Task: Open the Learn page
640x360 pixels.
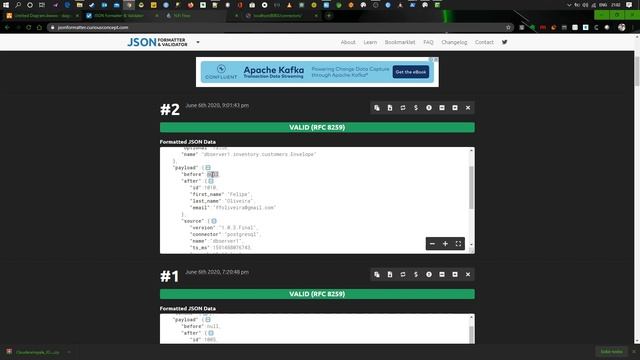Action: pyautogui.click(x=370, y=42)
